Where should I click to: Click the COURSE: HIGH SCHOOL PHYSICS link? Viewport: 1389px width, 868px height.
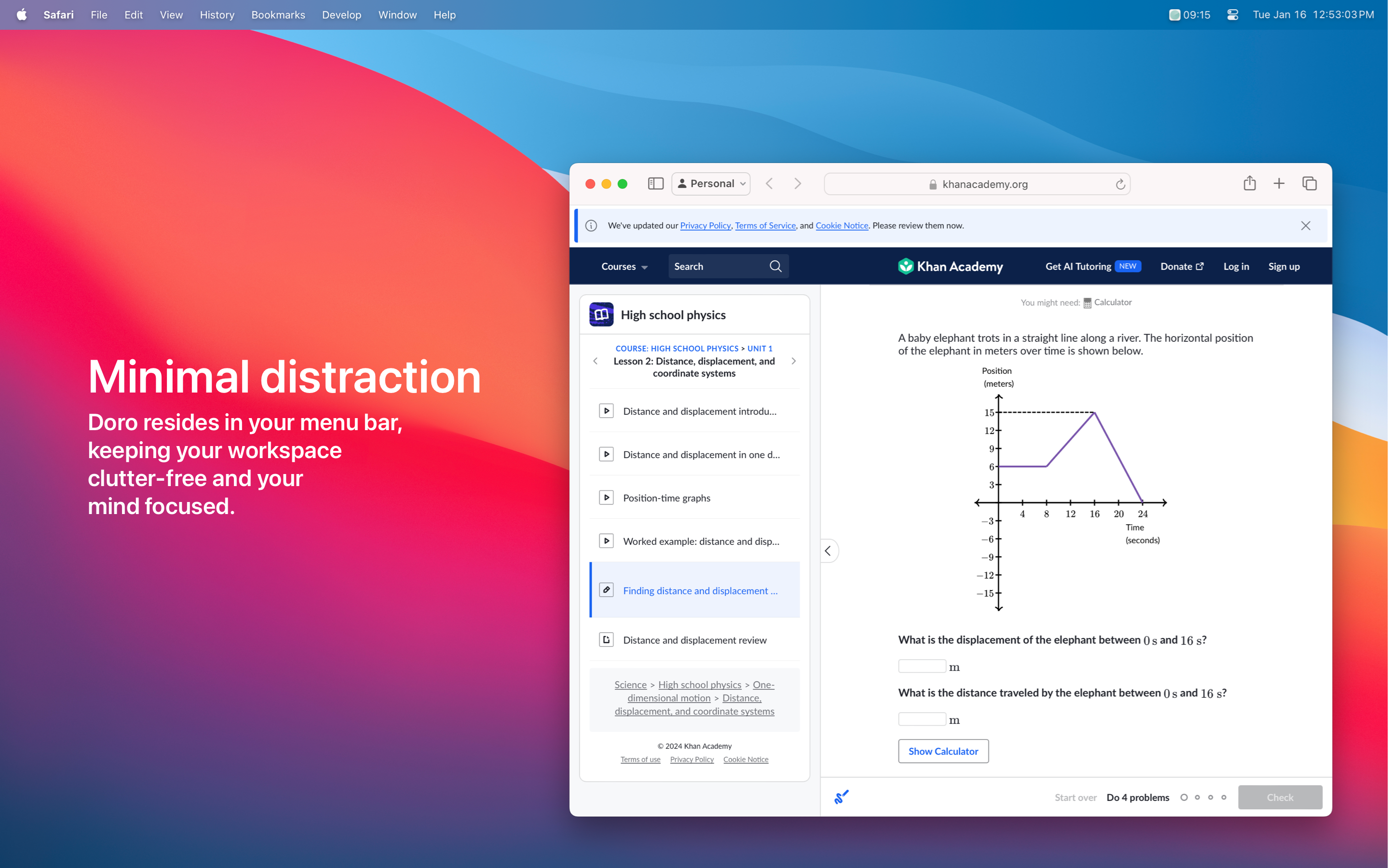click(x=677, y=349)
